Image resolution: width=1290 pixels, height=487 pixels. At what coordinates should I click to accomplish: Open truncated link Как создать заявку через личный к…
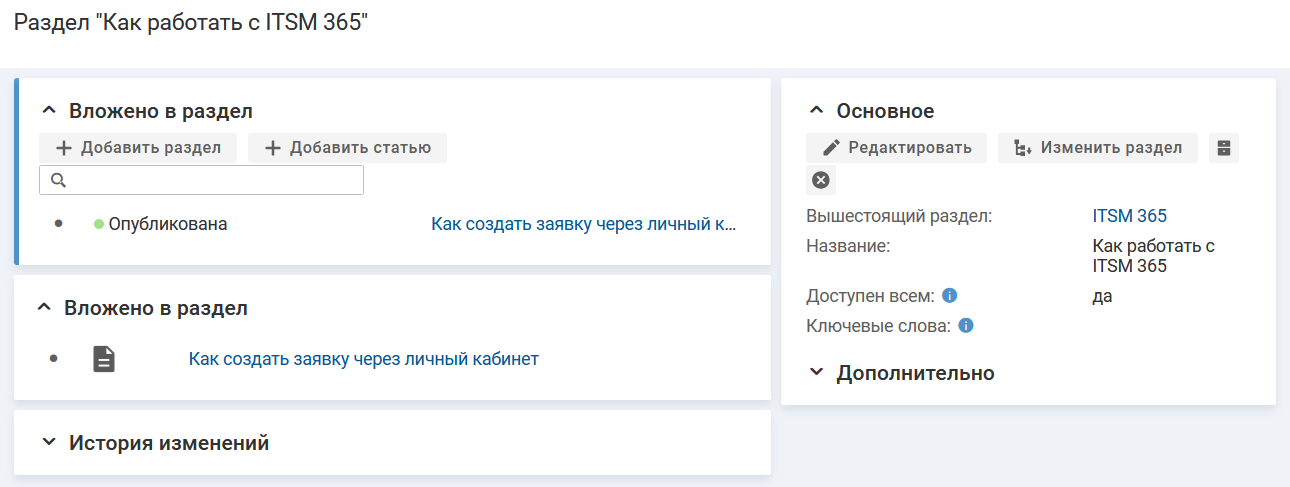pos(583,224)
